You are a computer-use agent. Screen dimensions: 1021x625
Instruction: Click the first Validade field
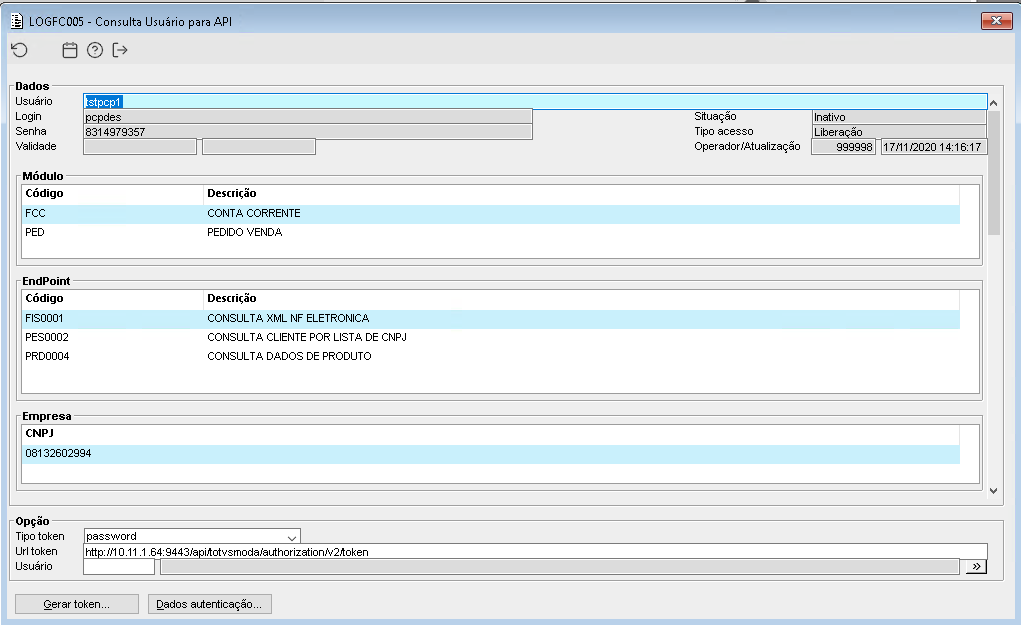(x=140, y=147)
